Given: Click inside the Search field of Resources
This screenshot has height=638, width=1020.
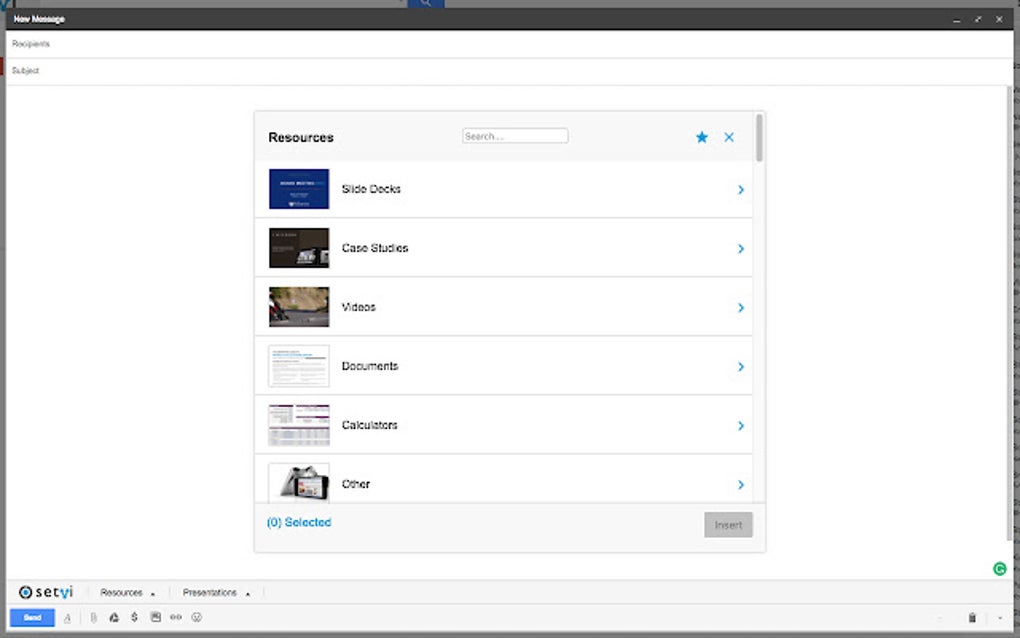Looking at the screenshot, I should 515,135.
